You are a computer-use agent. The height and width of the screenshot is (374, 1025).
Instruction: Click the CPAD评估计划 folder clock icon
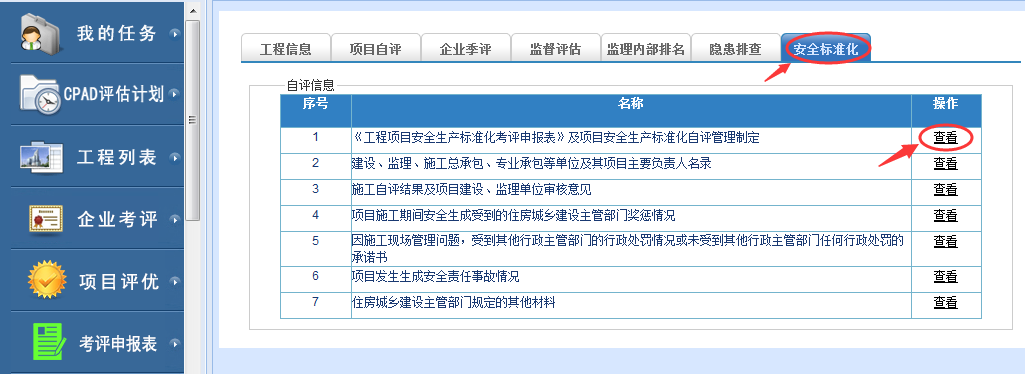pyautogui.click(x=41, y=94)
